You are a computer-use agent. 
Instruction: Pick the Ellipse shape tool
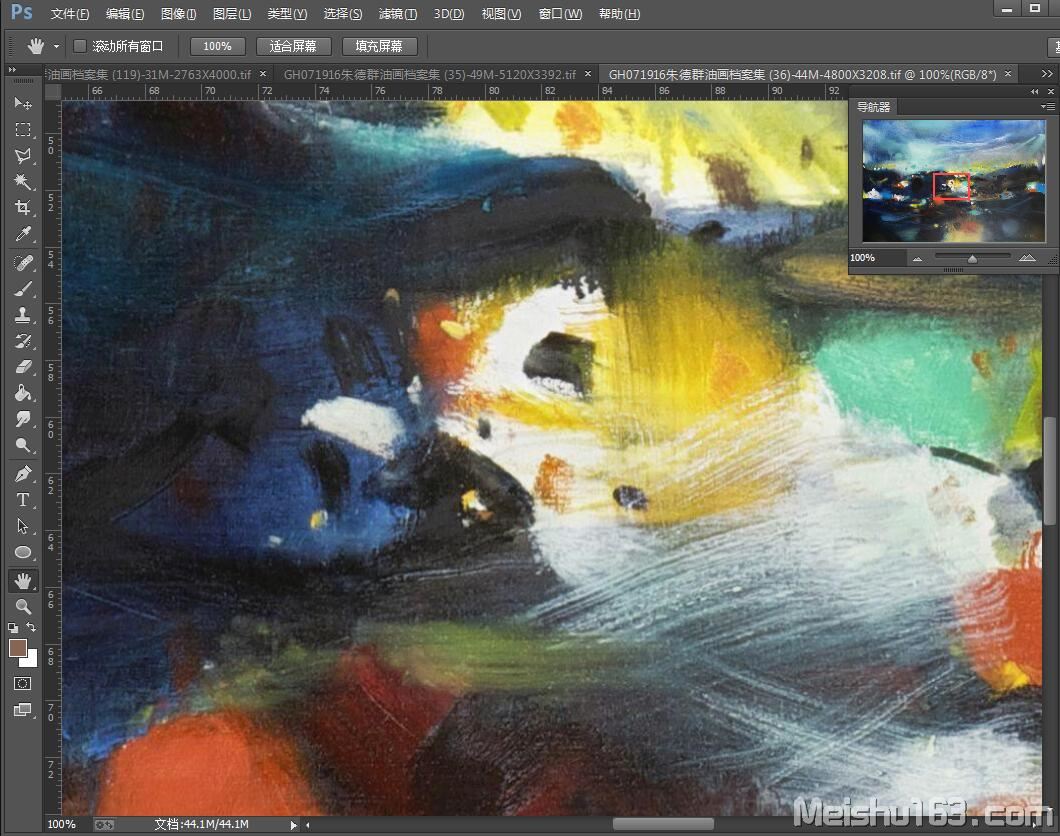tap(23, 552)
